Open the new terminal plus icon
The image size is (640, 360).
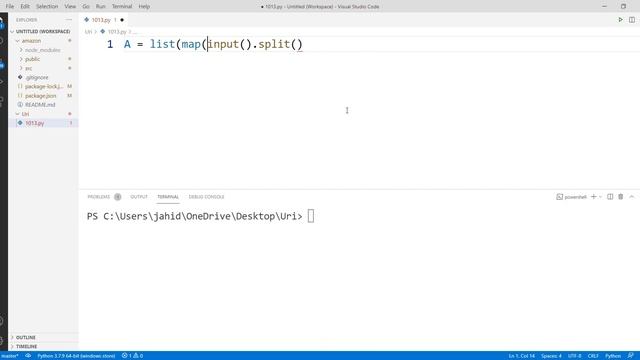click(593, 197)
